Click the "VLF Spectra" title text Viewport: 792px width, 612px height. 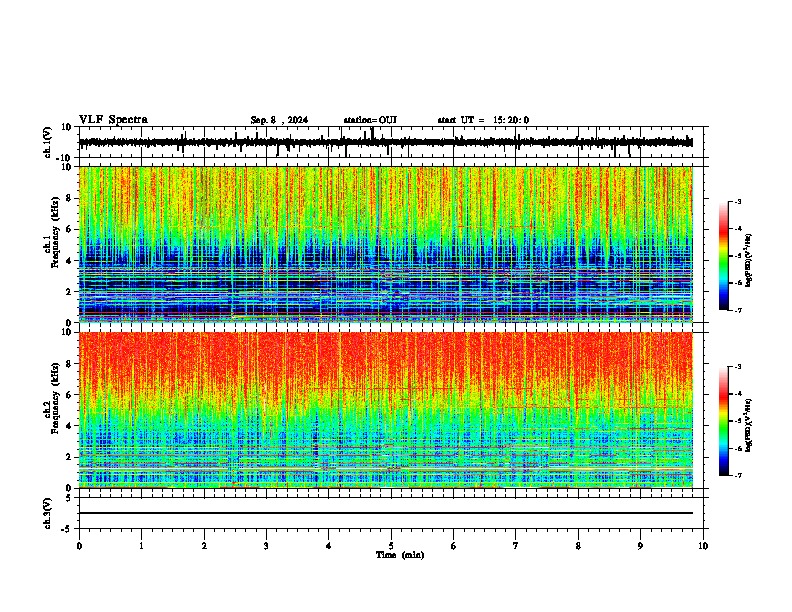click(x=113, y=120)
